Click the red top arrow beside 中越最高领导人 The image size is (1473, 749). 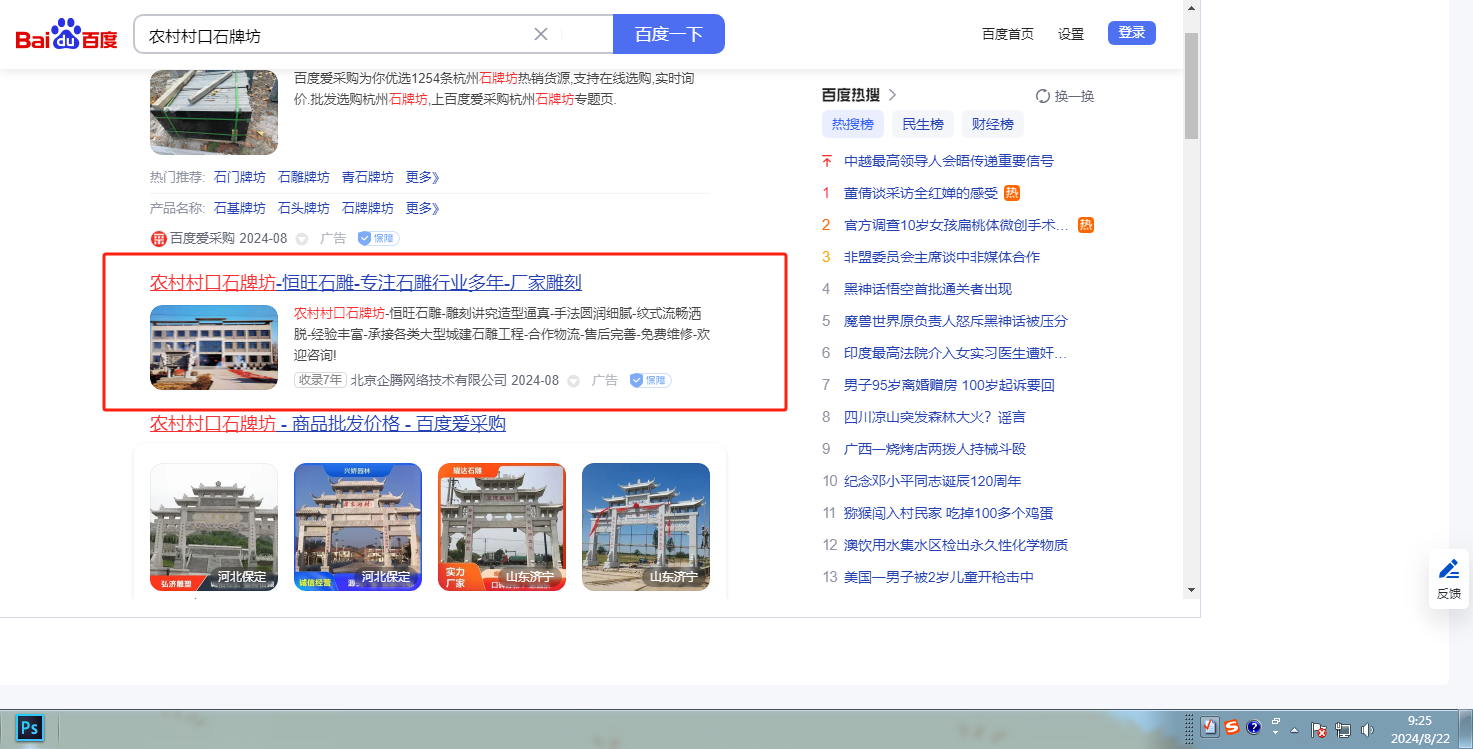(x=827, y=161)
